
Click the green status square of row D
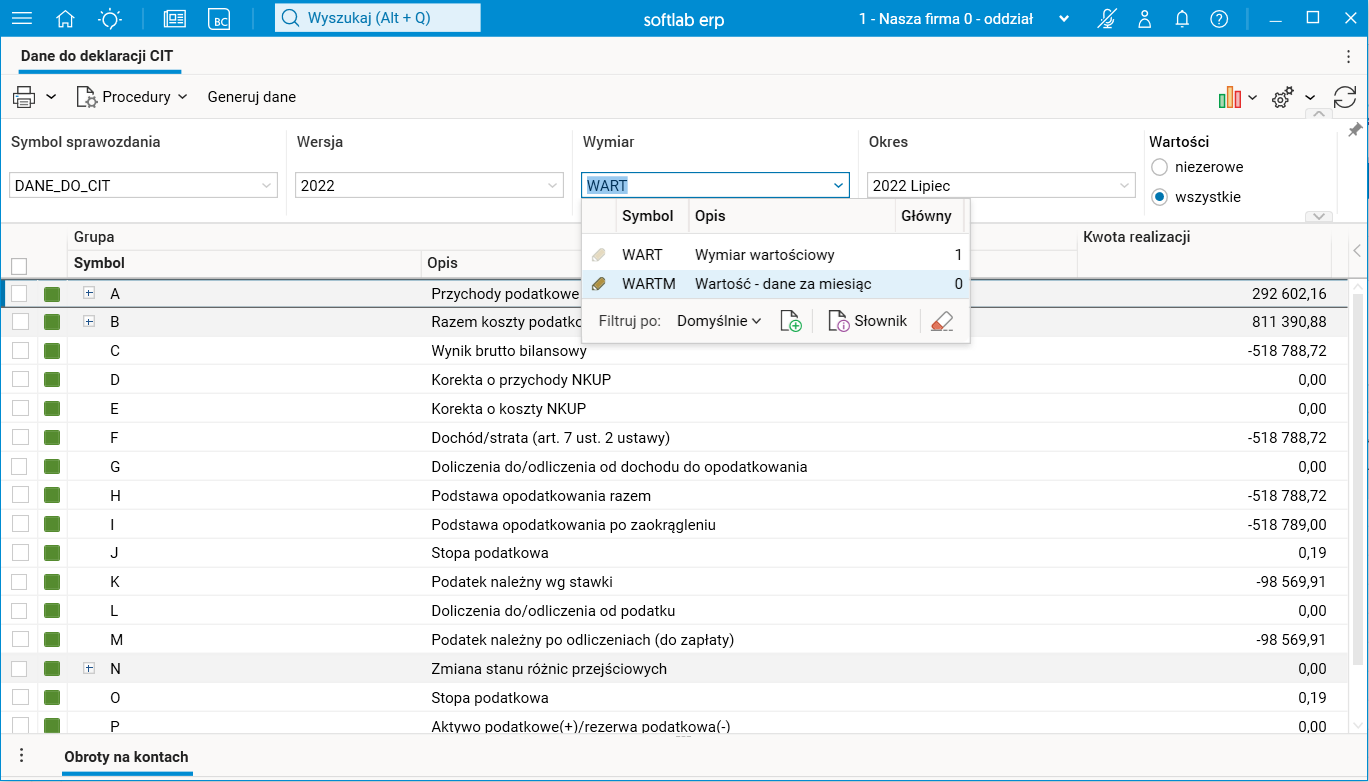52,380
